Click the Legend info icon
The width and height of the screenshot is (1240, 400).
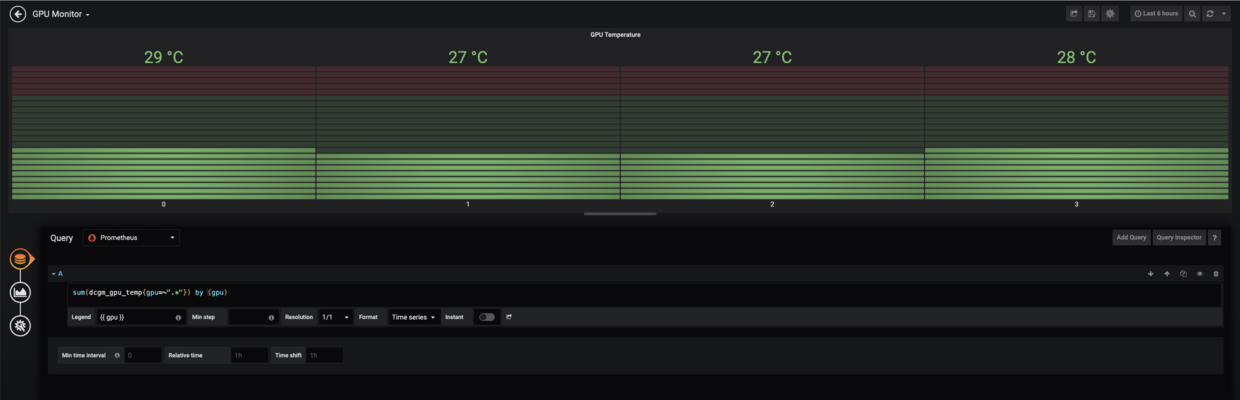click(x=179, y=317)
